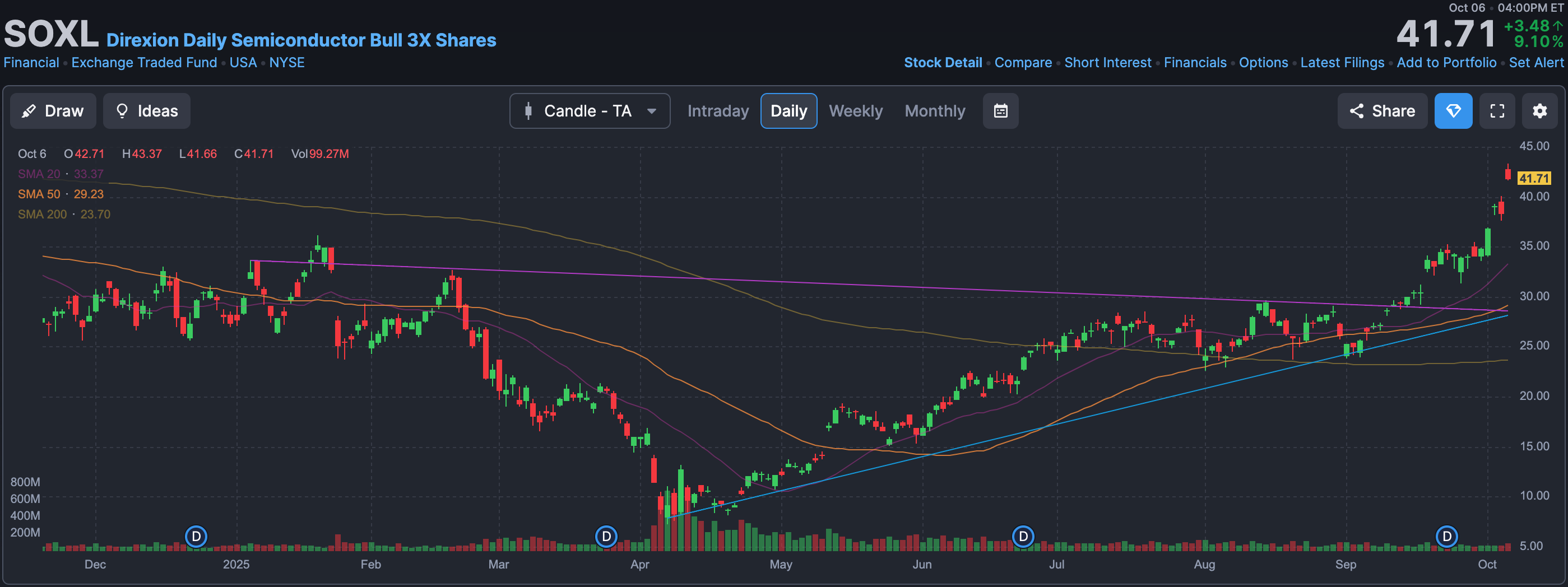This screenshot has height=587, width=1568.
Task: Click Set Alert link
Action: 1535,63
